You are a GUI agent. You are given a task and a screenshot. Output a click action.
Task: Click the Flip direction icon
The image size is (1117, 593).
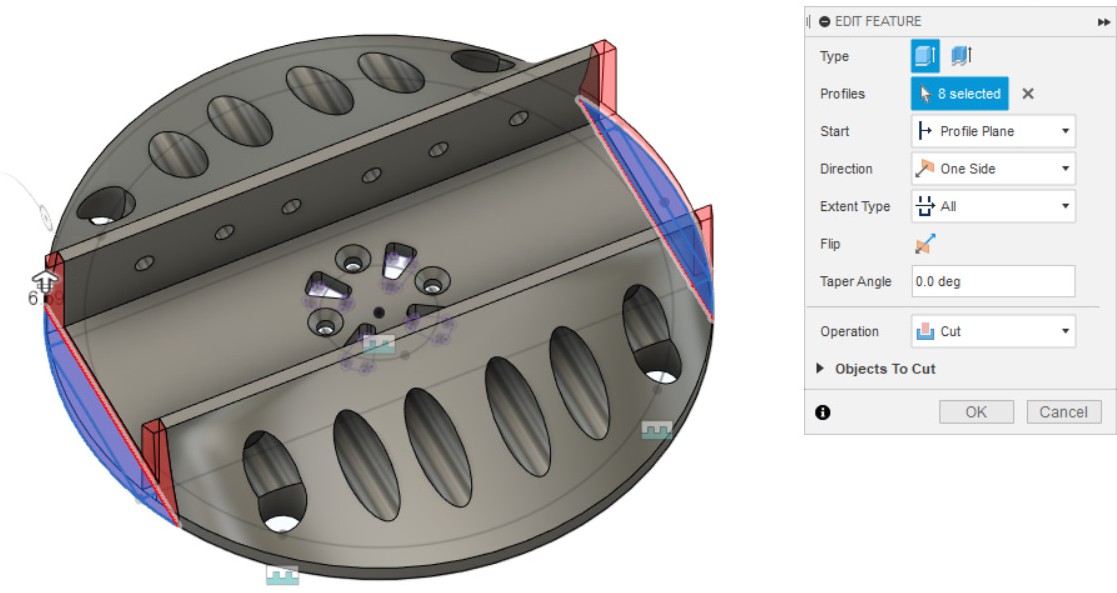coord(926,244)
